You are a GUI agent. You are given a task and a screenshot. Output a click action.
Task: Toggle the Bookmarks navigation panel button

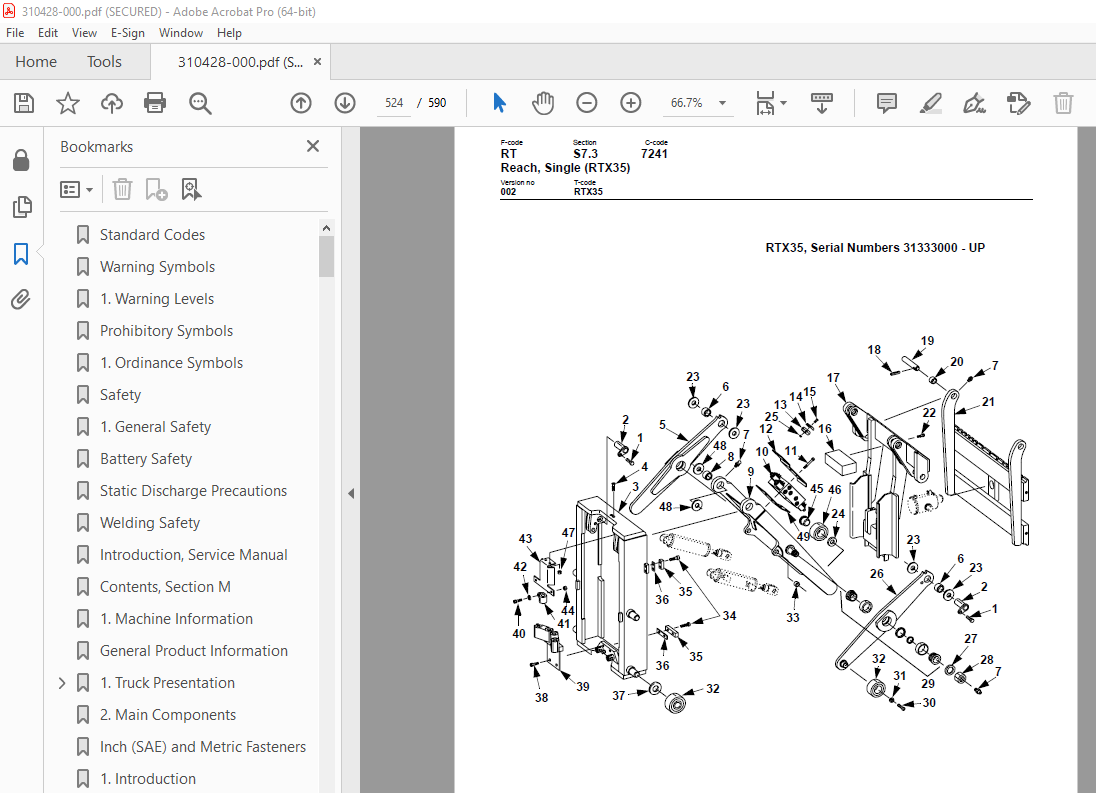[21, 254]
